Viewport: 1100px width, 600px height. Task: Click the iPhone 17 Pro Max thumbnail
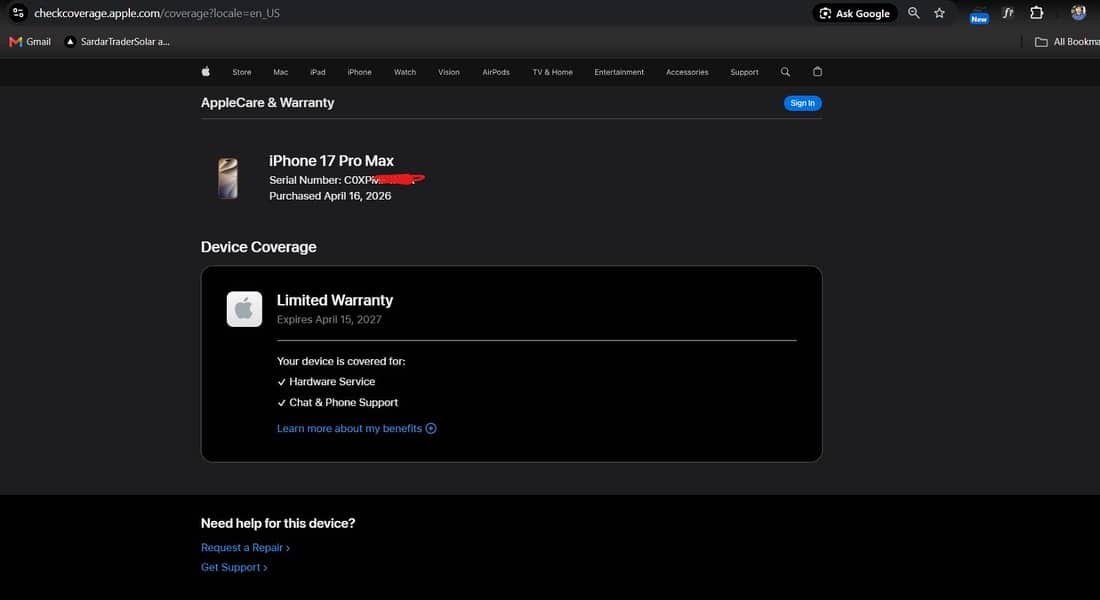point(228,178)
